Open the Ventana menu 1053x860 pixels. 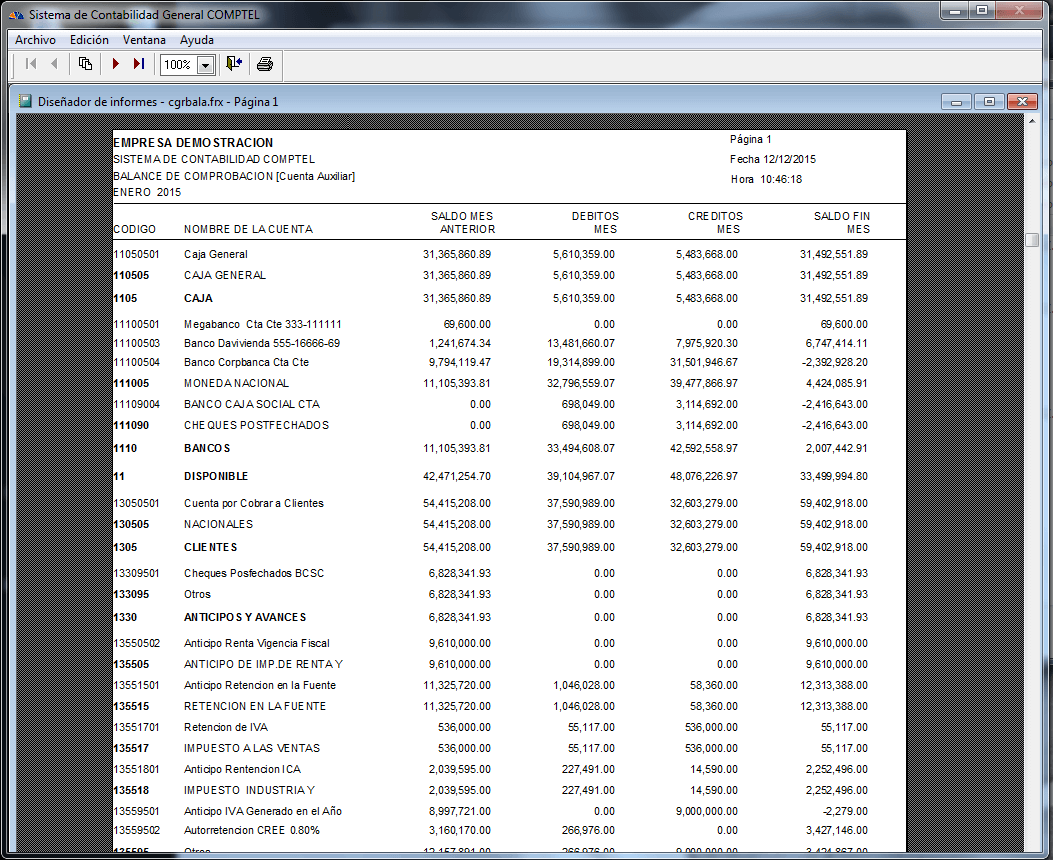pos(144,40)
